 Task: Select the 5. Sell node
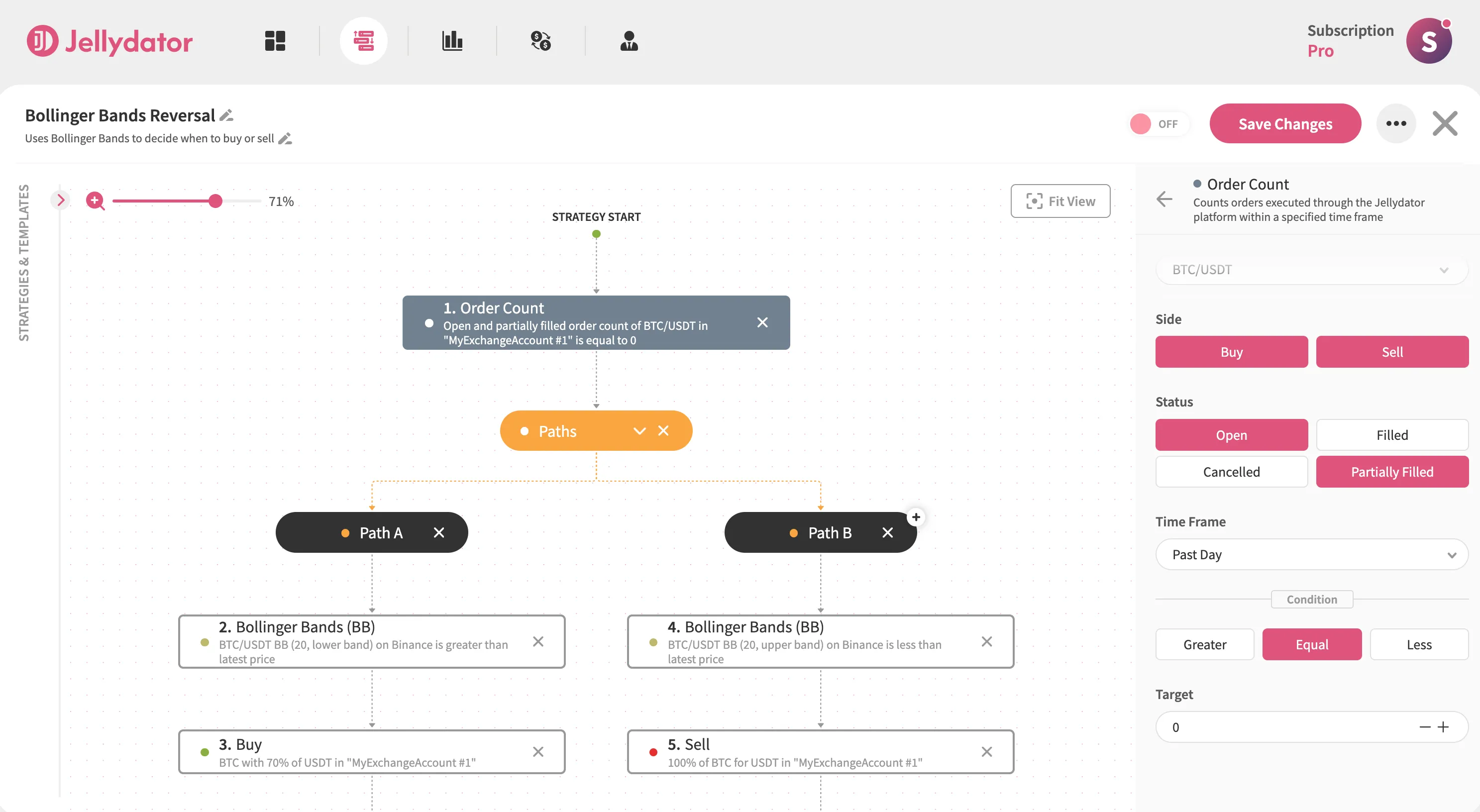[820, 752]
